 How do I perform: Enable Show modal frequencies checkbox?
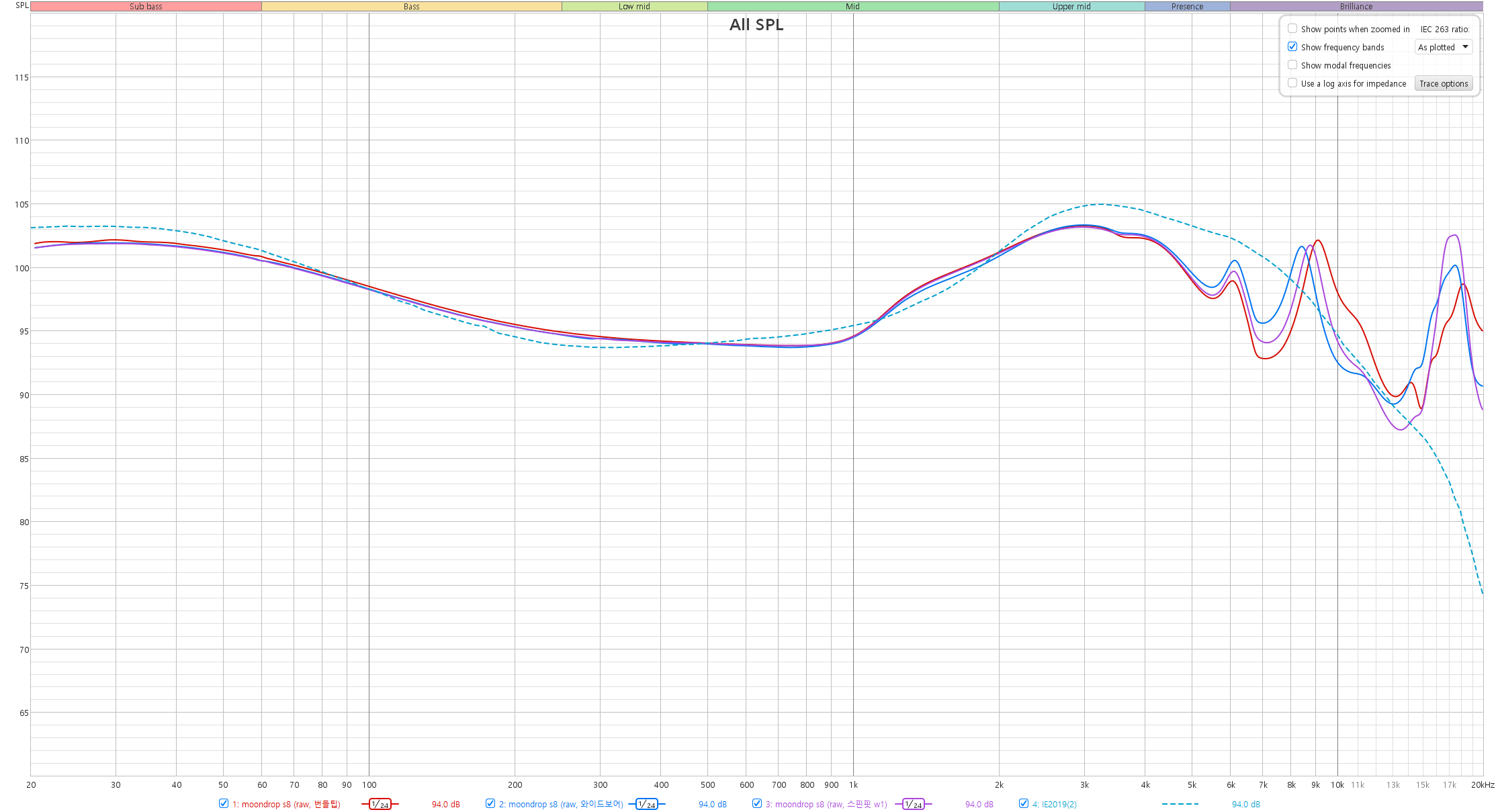(1292, 65)
